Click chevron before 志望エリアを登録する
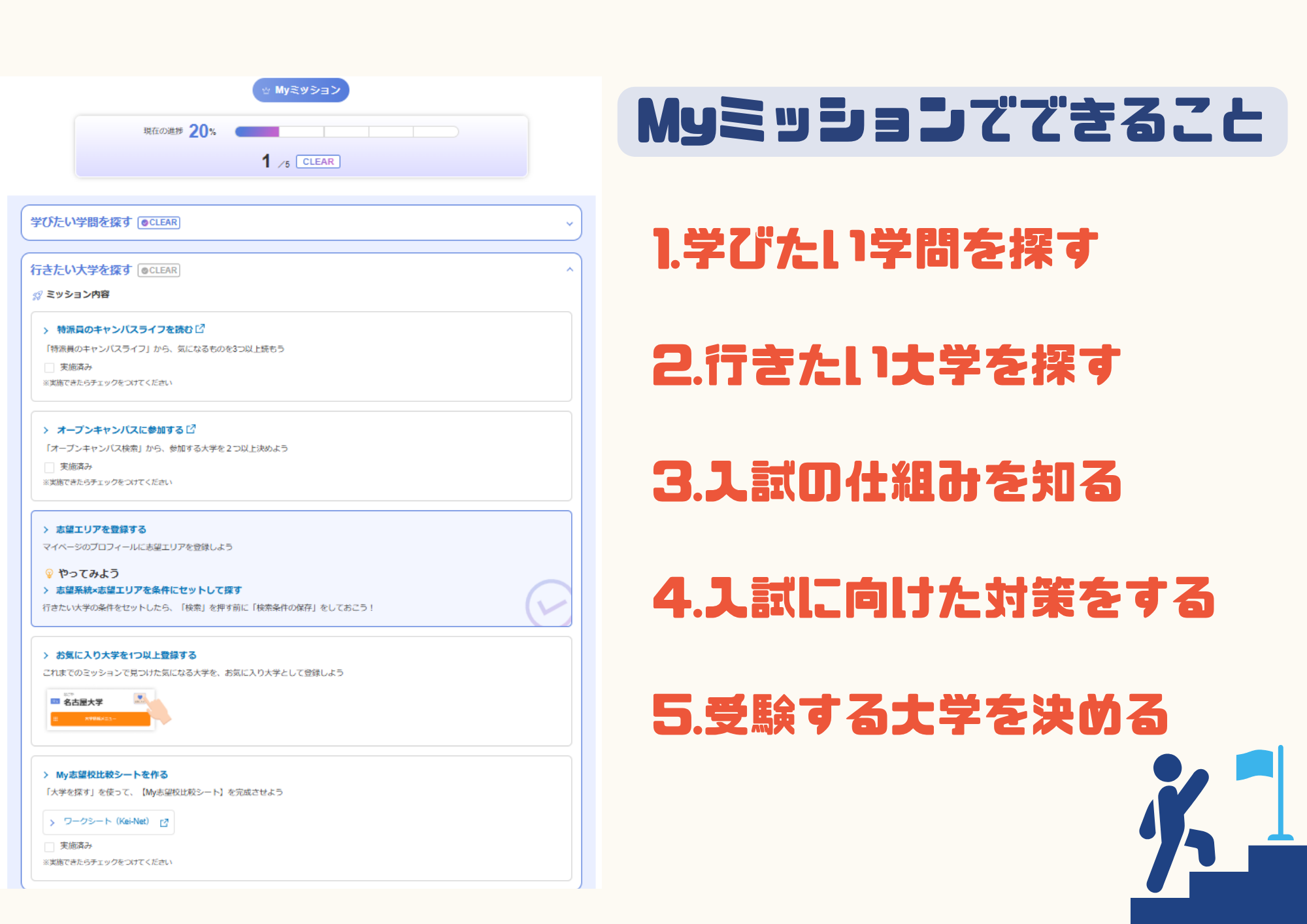 coord(46,529)
